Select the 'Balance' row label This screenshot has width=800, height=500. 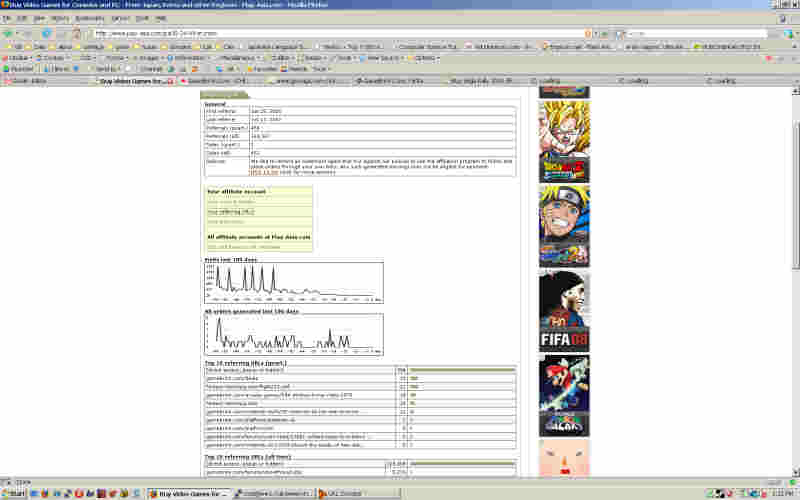click(x=215, y=161)
